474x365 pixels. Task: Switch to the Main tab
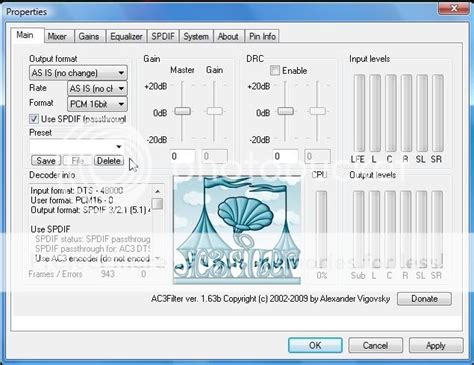[x=27, y=35]
